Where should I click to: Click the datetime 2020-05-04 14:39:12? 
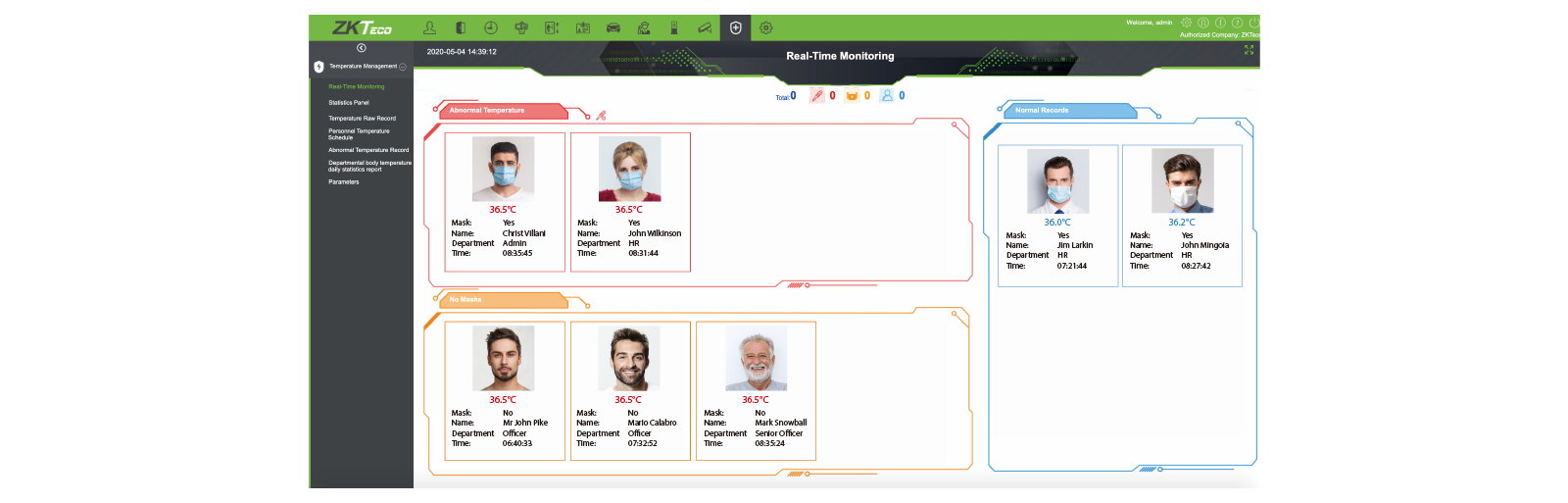pyautogui.click(x=462, y=52)
